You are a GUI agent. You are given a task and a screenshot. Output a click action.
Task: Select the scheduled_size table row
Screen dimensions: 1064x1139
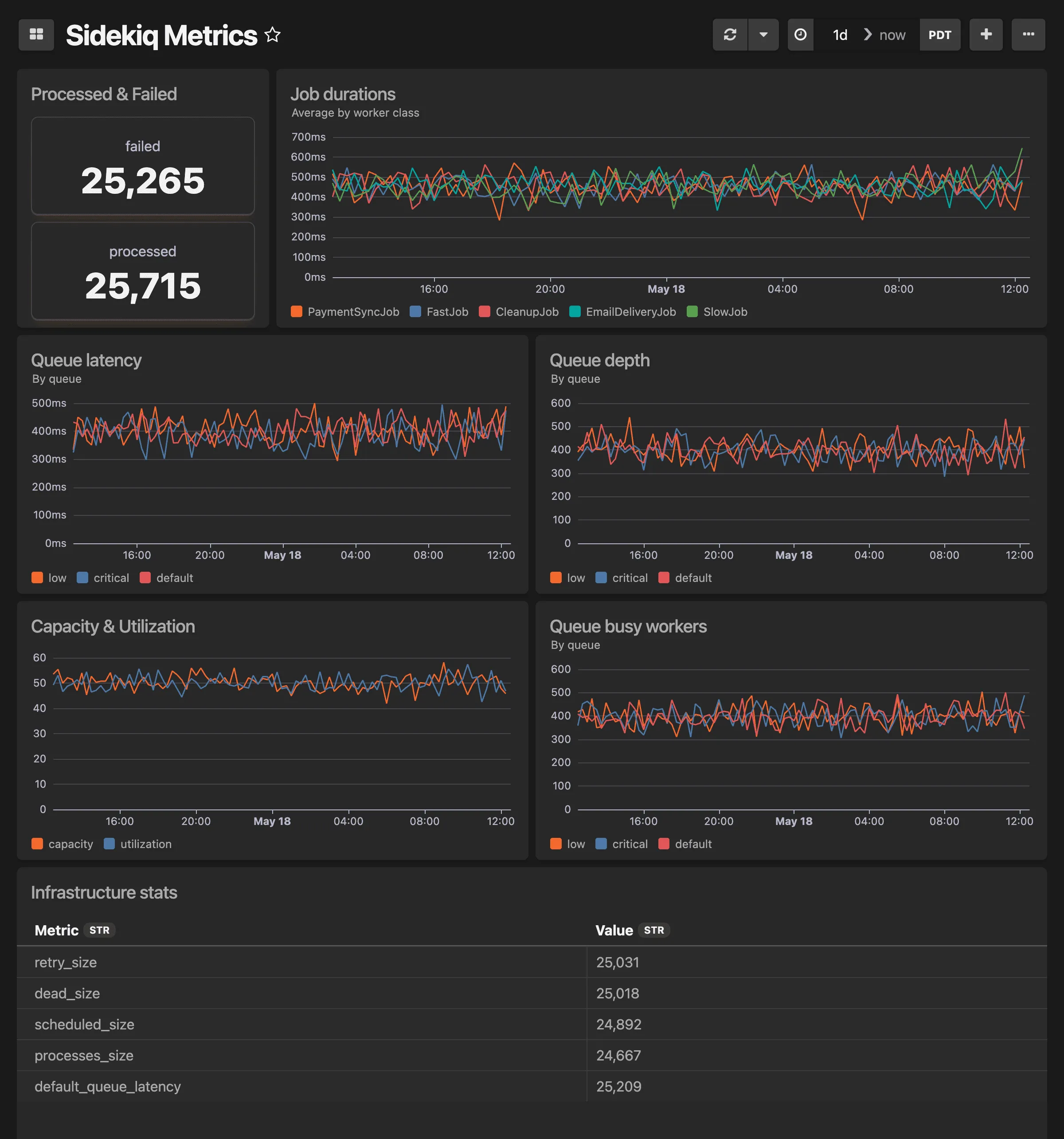532,1024
